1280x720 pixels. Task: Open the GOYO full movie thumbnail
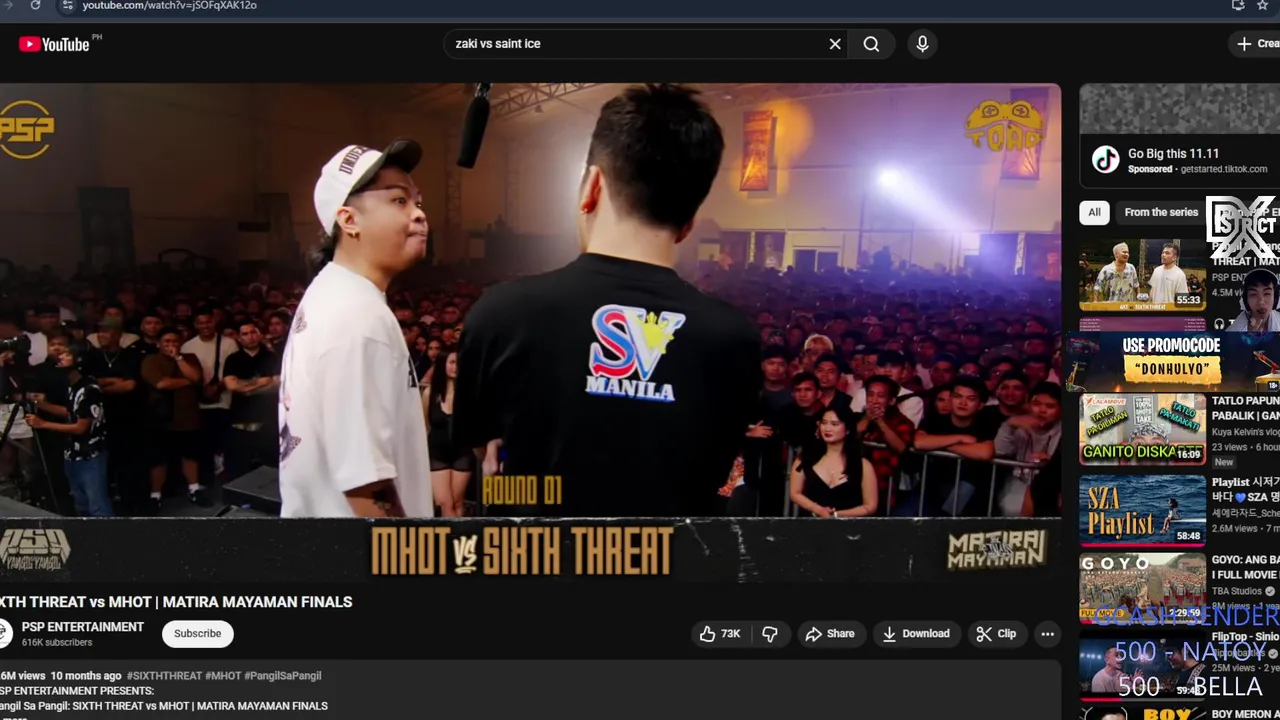(x=1142, y=590)
